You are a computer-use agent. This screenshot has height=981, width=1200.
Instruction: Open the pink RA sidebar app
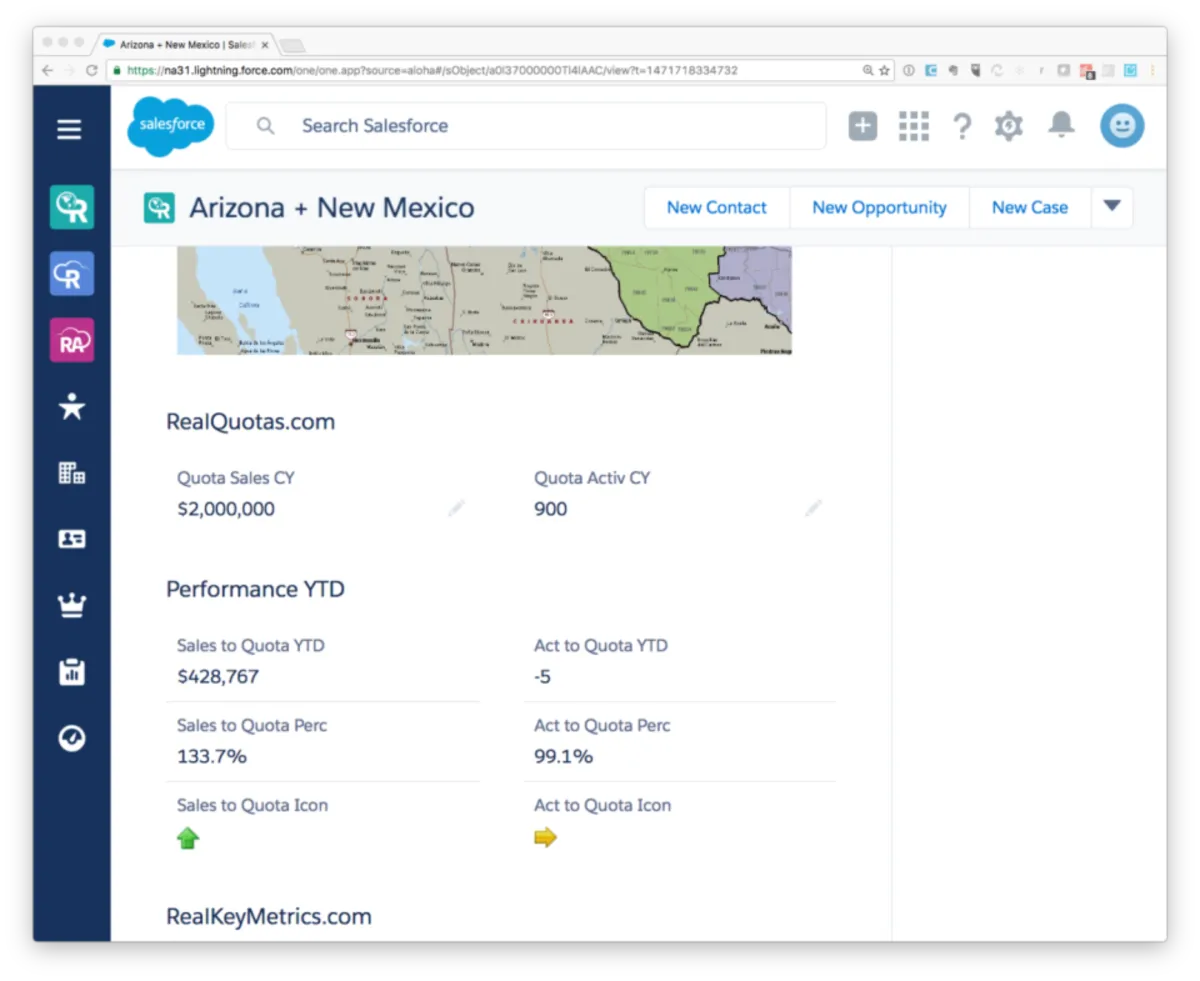click(x=72, y=340)
